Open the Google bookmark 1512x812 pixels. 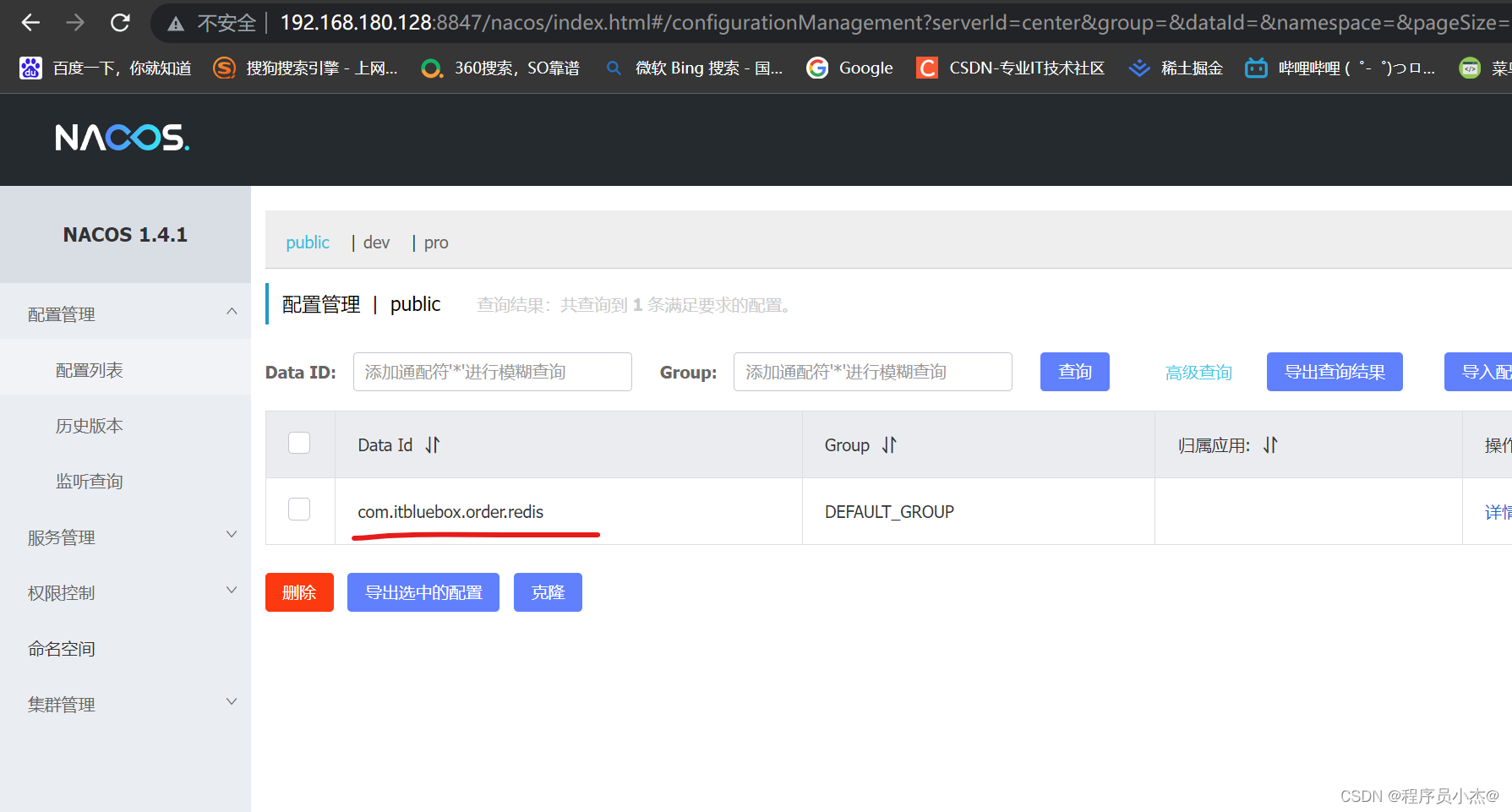(x=849, y=68)
